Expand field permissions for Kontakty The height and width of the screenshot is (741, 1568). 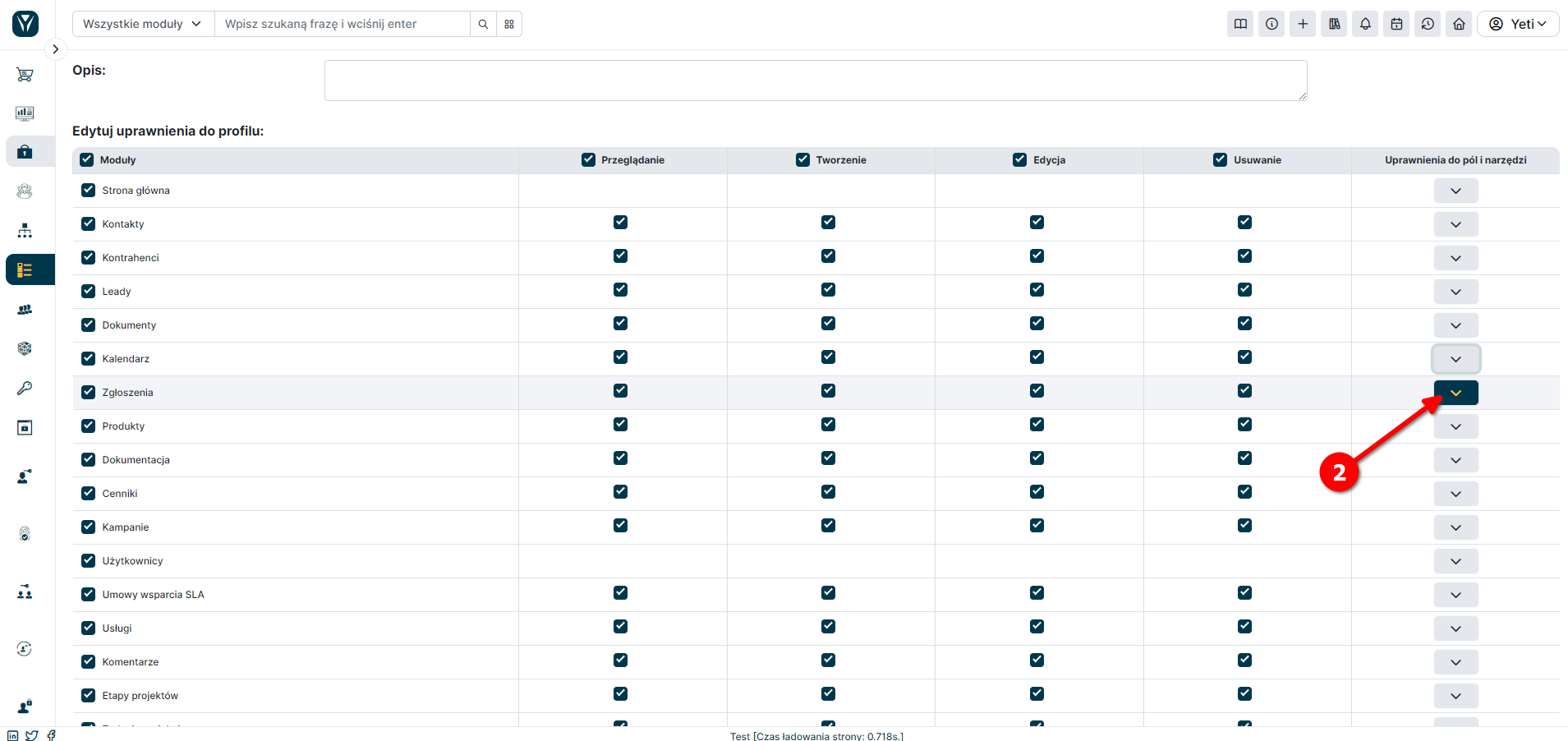1455,224
